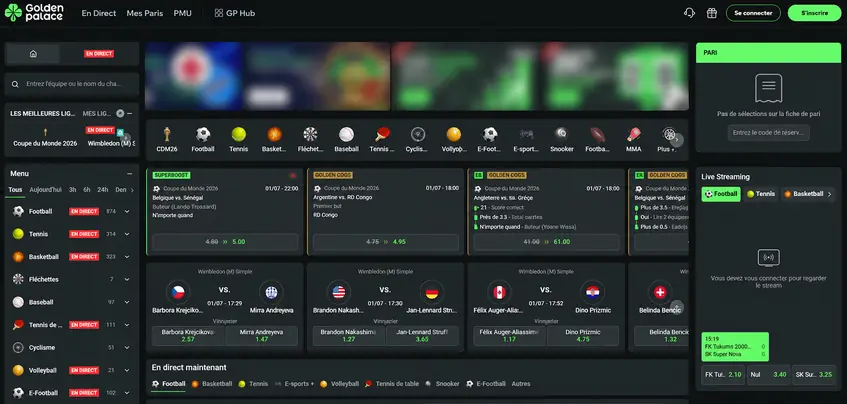Screen dimensions: 847x404
Task: Toggle the EN DIRECT live filter
Action: [99, 53]
